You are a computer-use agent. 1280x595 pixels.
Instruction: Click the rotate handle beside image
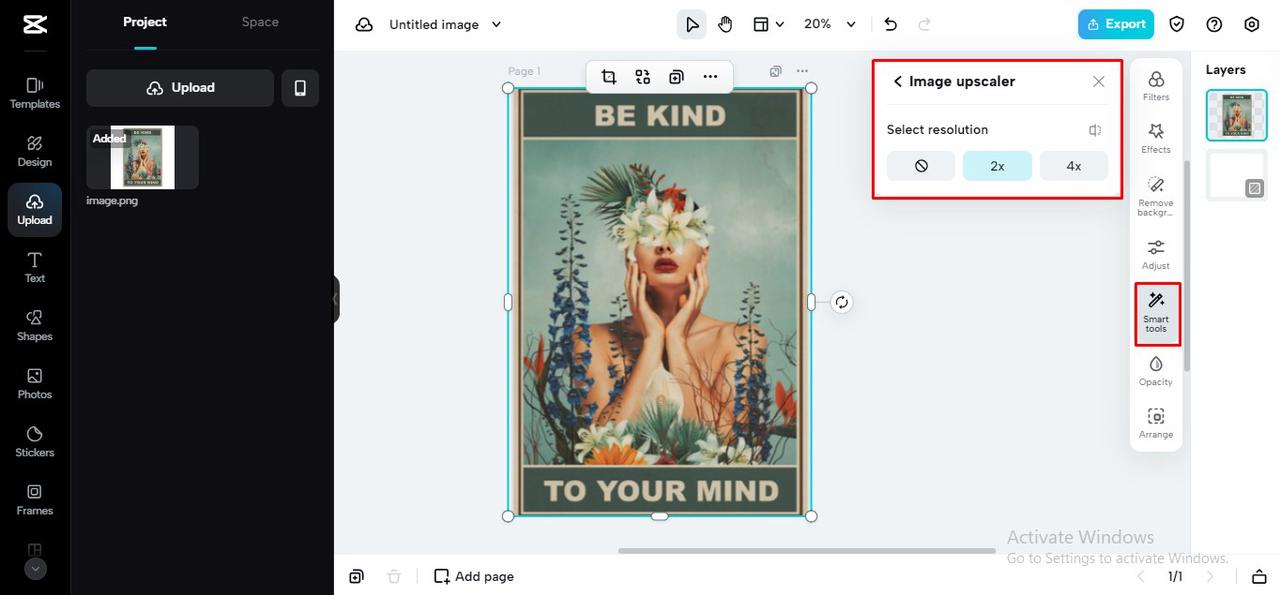(x=842, y=302)
